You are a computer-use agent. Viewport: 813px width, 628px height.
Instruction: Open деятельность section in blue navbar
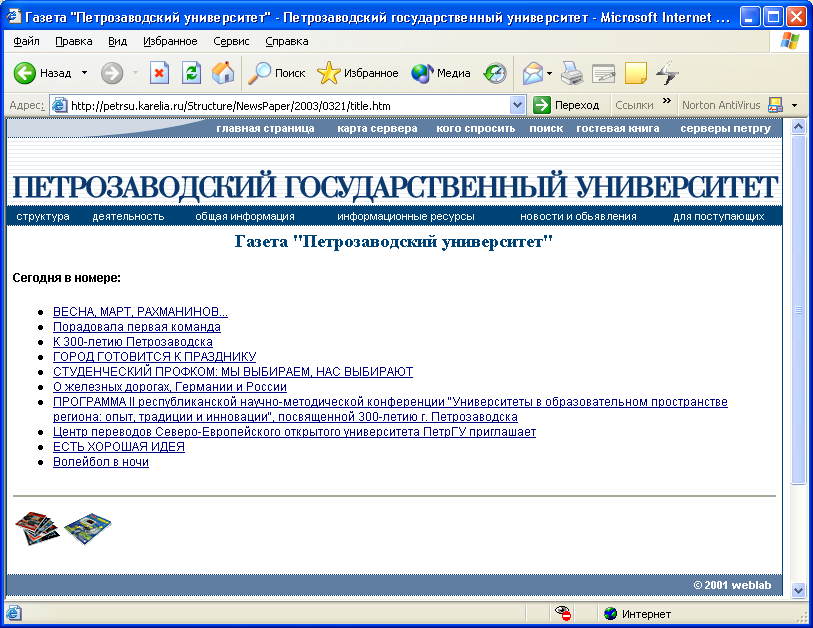128,216
